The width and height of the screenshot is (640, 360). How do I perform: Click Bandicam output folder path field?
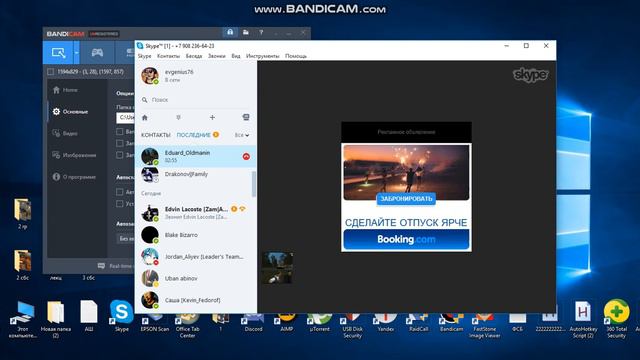125,118
